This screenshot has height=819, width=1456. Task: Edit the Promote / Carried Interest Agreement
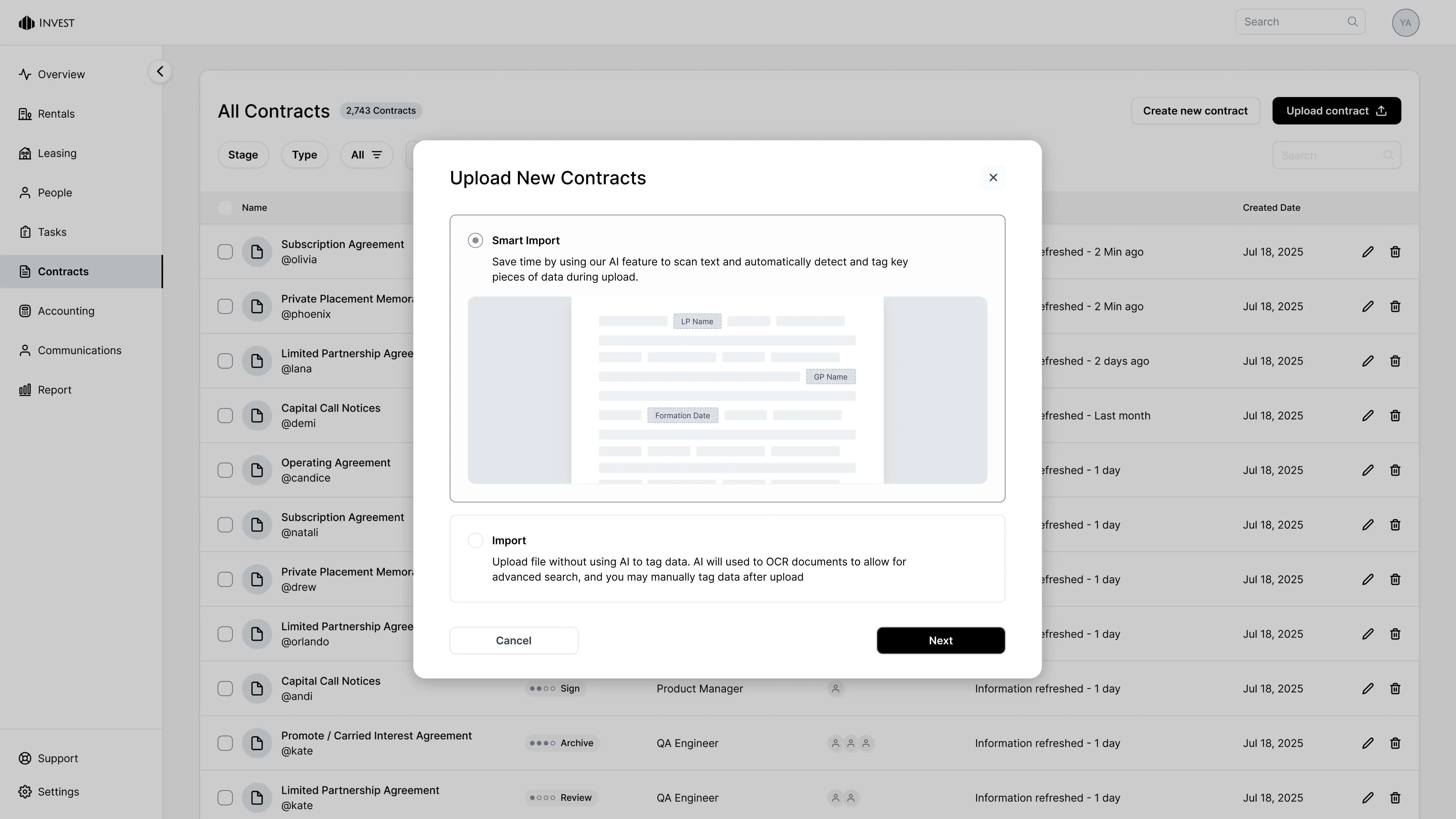1367,743
